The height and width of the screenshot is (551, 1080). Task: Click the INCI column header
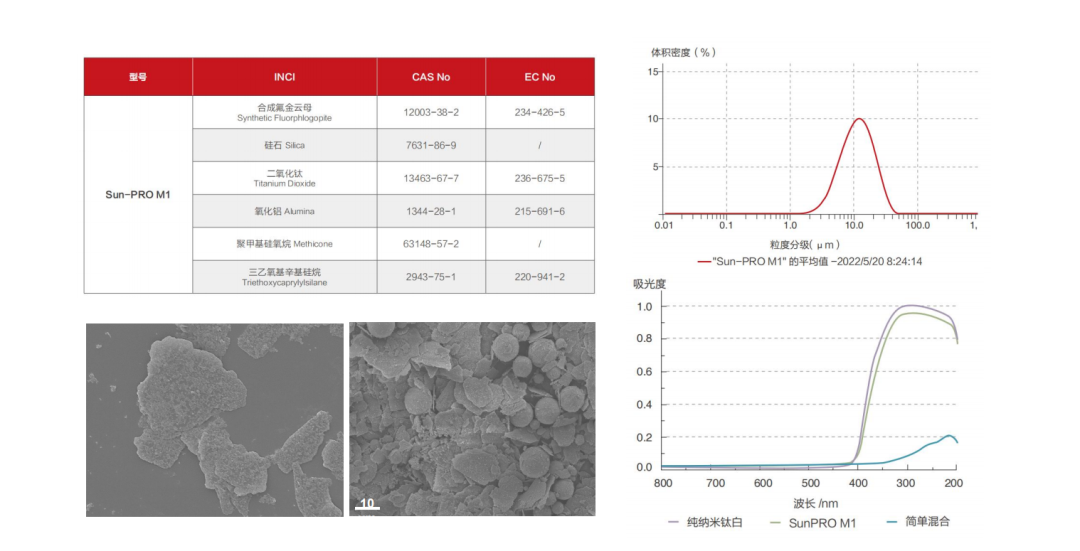click(284, 77)
